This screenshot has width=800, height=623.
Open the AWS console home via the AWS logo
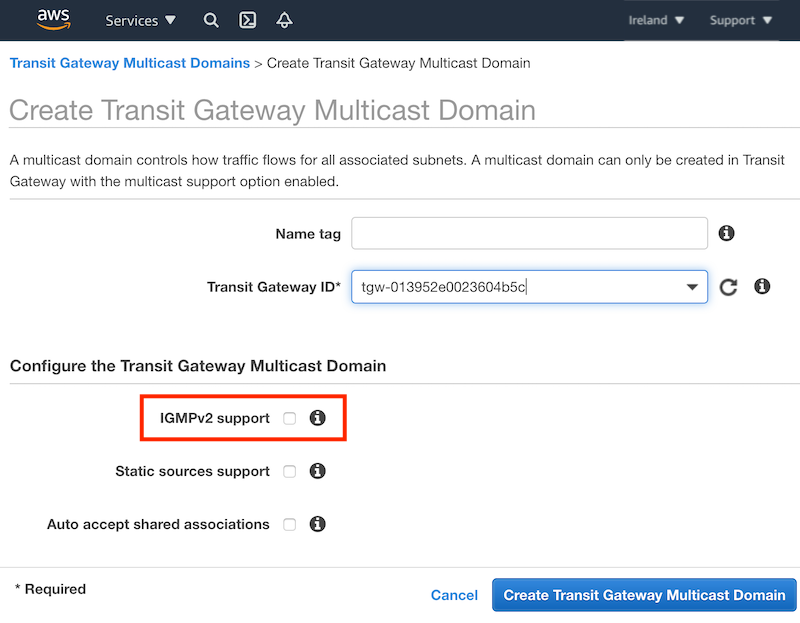click(x=53, y=20)
